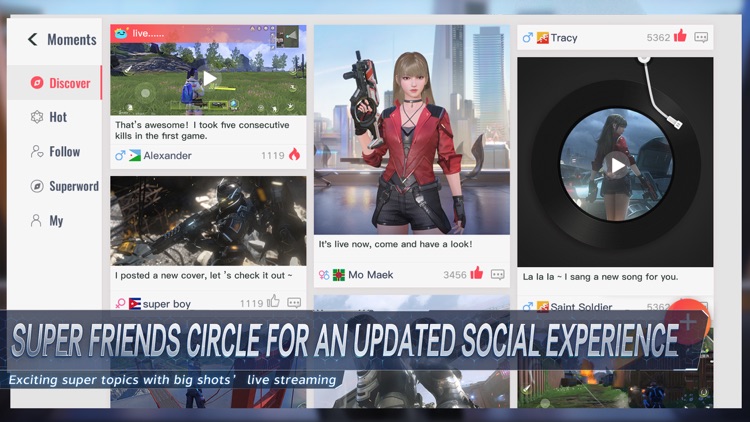Screen dimensions: 750x422
Task: Click the 'That's awesome!' post caption
Action: coord(202,130)
